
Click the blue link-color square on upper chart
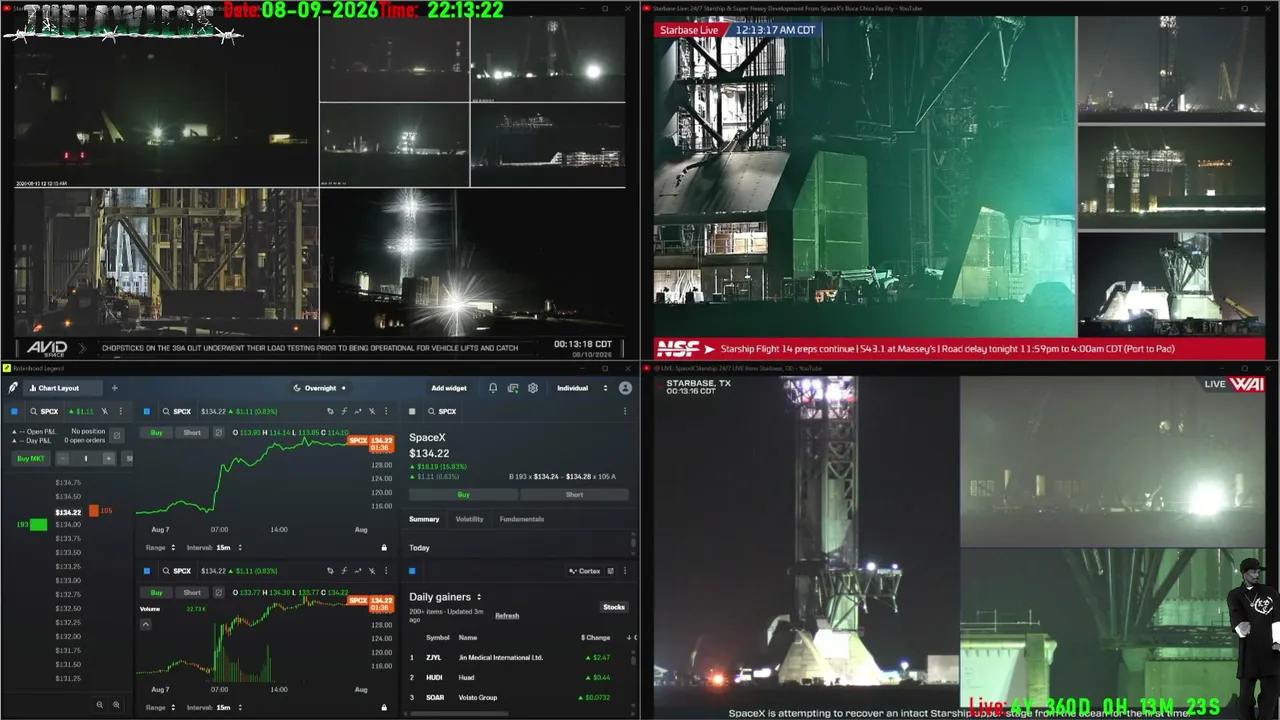(146, 411)
